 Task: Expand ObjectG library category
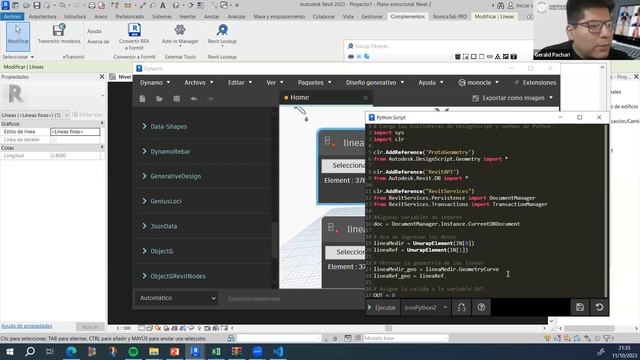tap(158, 251)
